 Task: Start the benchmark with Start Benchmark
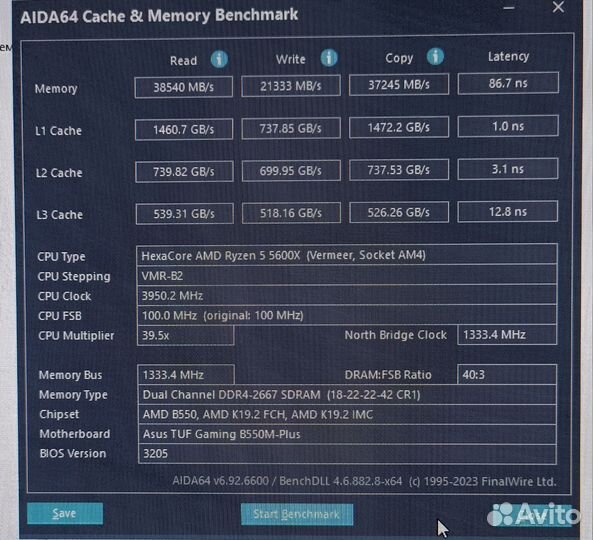(297, 514)
